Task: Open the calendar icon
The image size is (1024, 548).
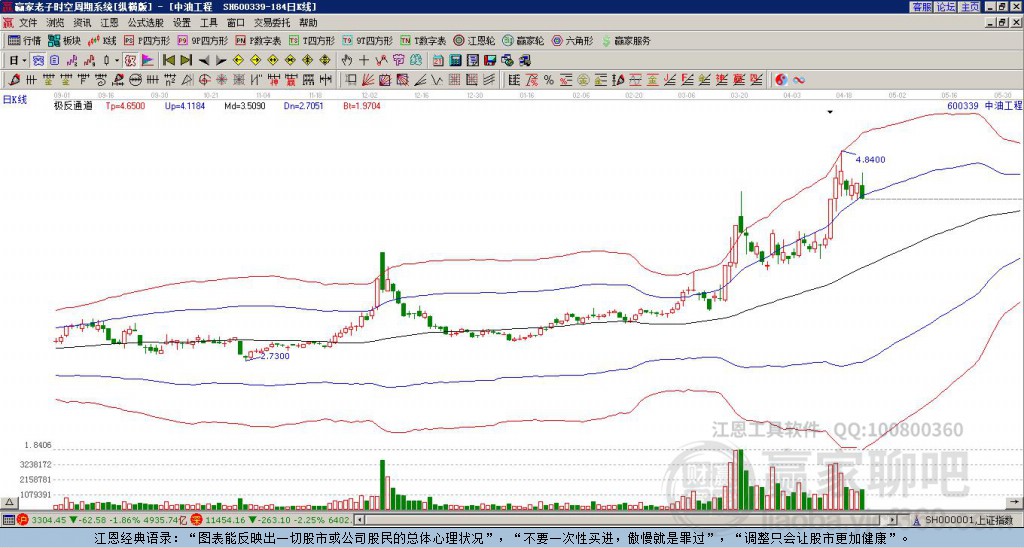Action: (438, 60)
